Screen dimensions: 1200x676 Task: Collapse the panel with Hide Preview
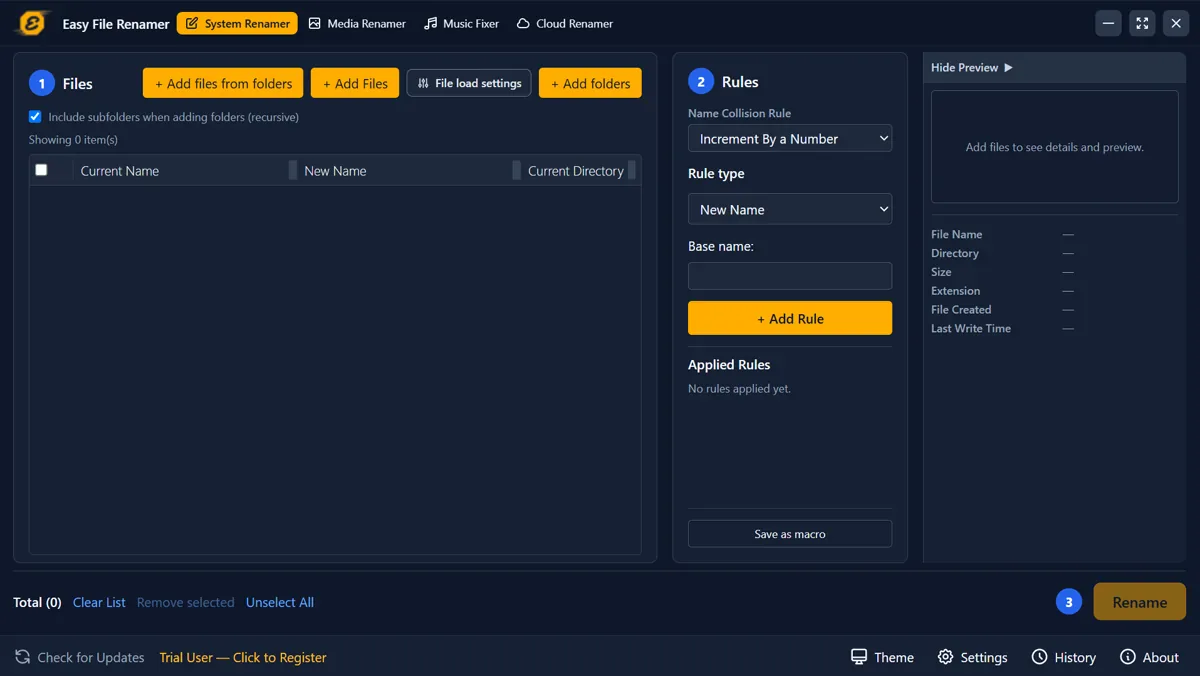[x=971, y=67]
